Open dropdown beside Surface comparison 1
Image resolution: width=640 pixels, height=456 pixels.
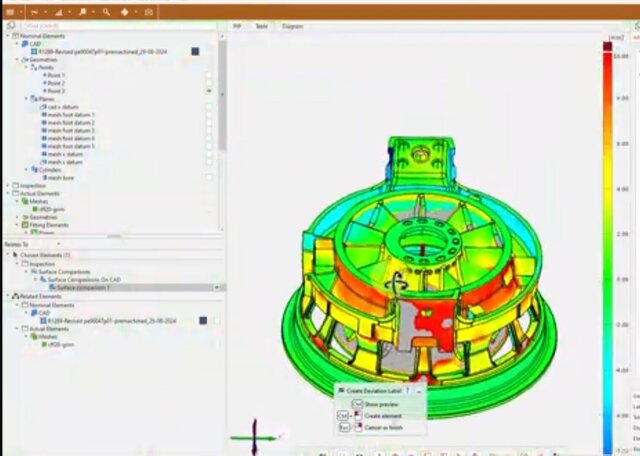tap(217, 287)
